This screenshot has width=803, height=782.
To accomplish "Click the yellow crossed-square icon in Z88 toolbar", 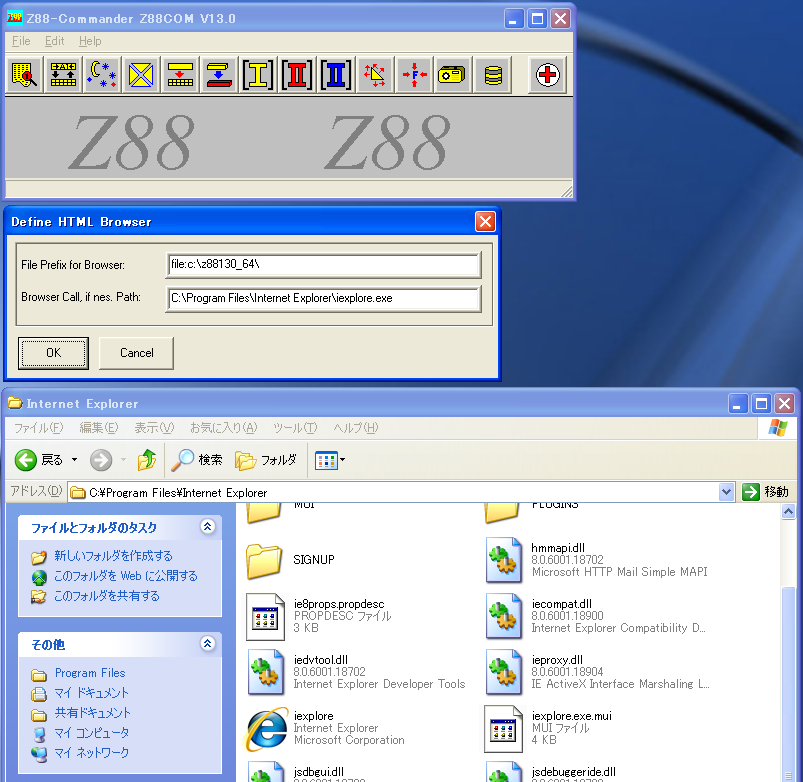I will click(141, 75).
